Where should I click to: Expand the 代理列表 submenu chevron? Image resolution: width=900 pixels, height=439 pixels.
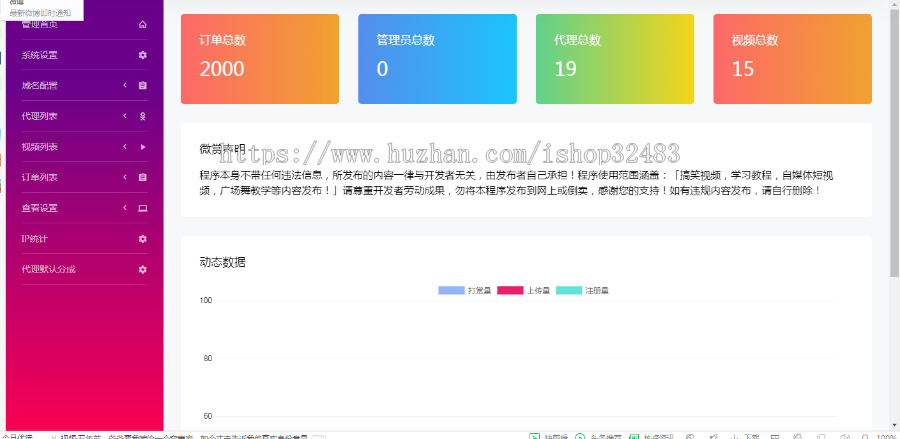point(125,116)
